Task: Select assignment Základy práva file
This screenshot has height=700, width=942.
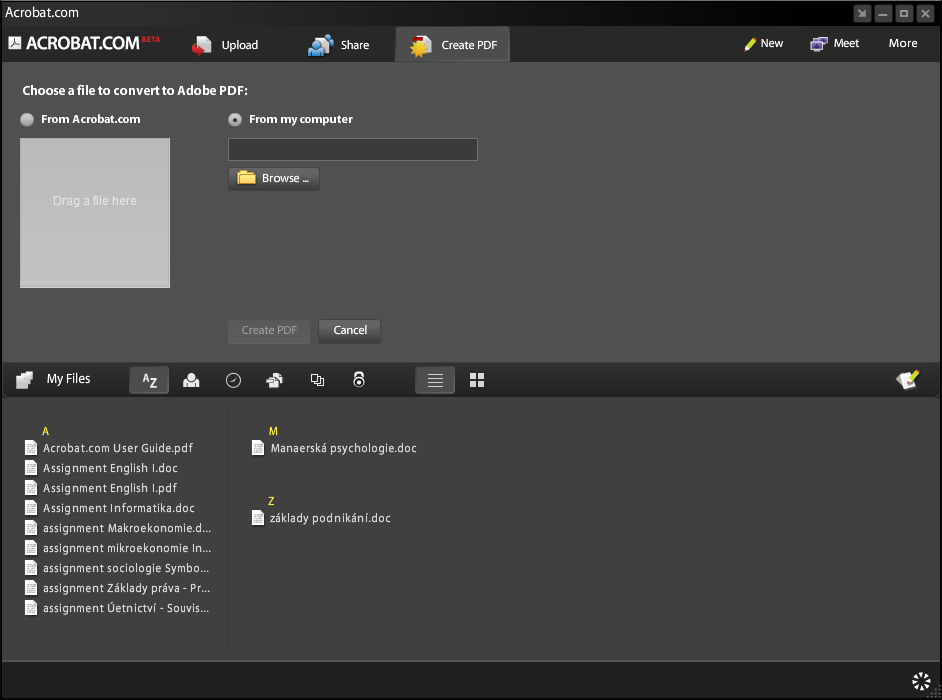Action: pyautogui.click(x=126, y=588)
